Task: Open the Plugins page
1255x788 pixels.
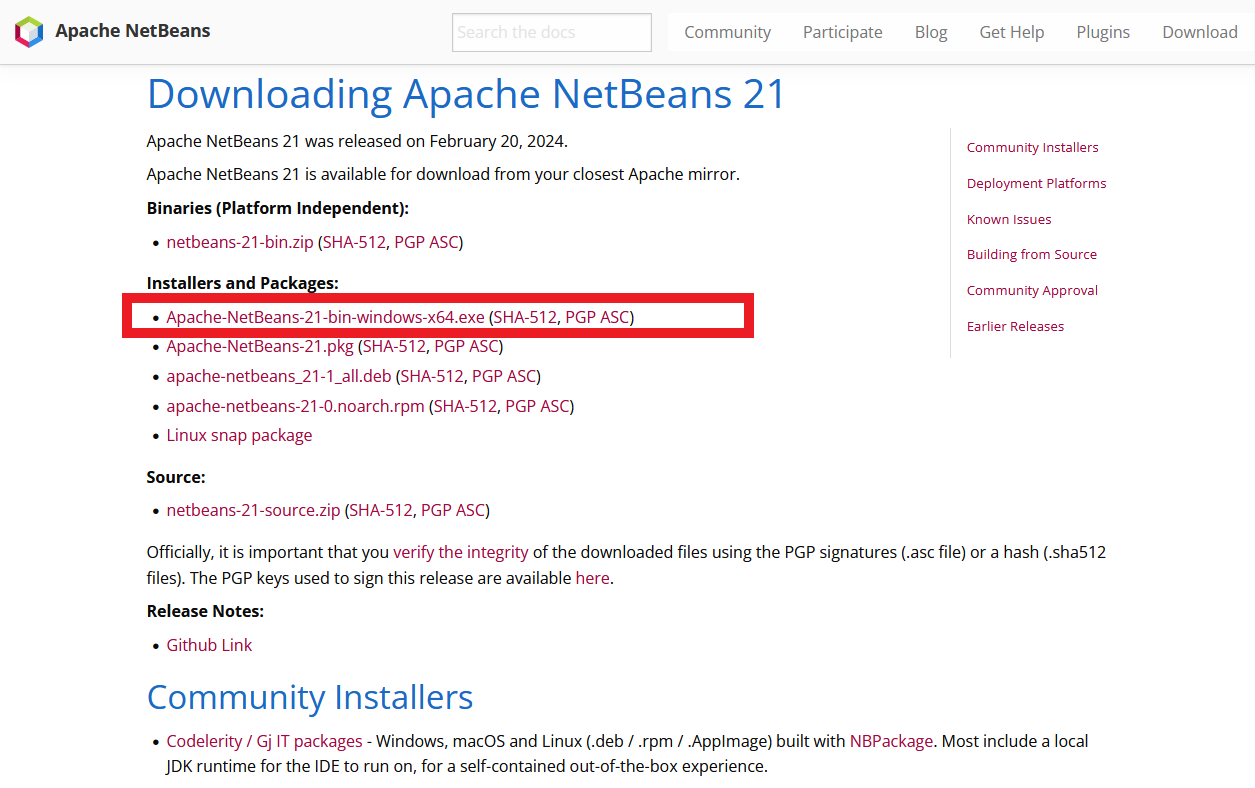Action: point(1102,31)
